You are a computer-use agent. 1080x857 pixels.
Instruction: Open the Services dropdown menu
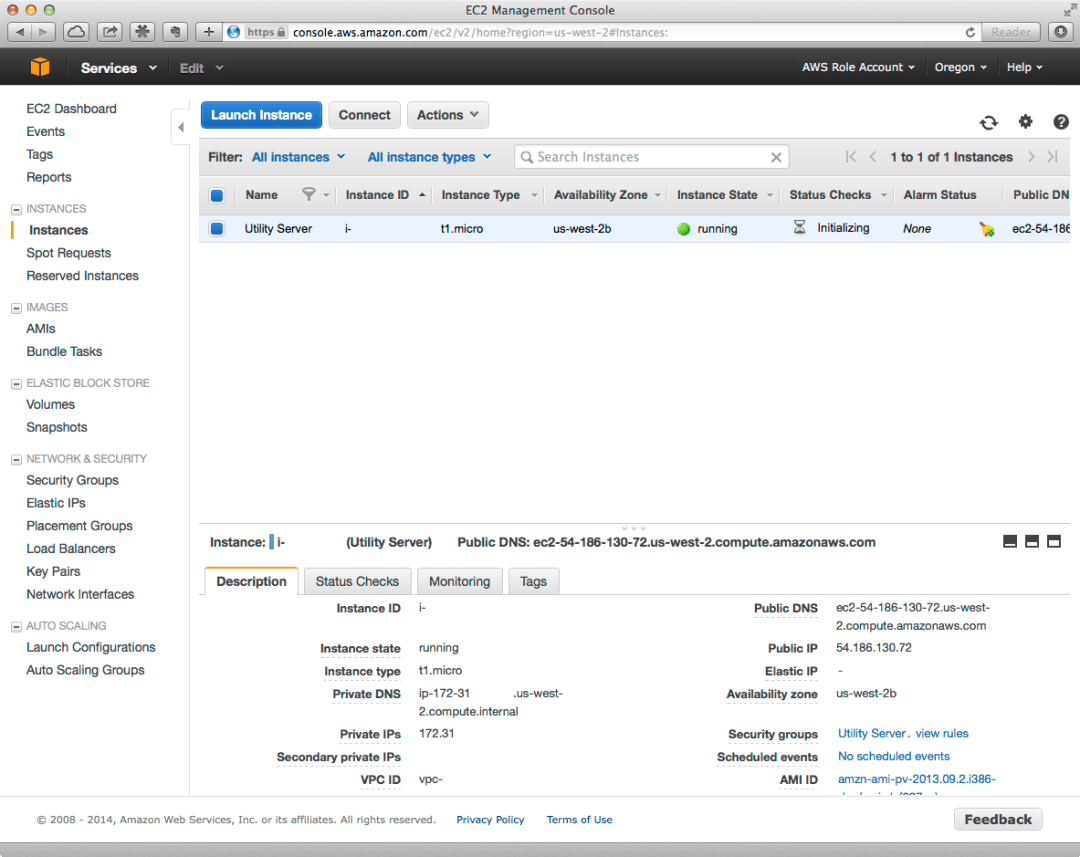(x=118, y=68)
